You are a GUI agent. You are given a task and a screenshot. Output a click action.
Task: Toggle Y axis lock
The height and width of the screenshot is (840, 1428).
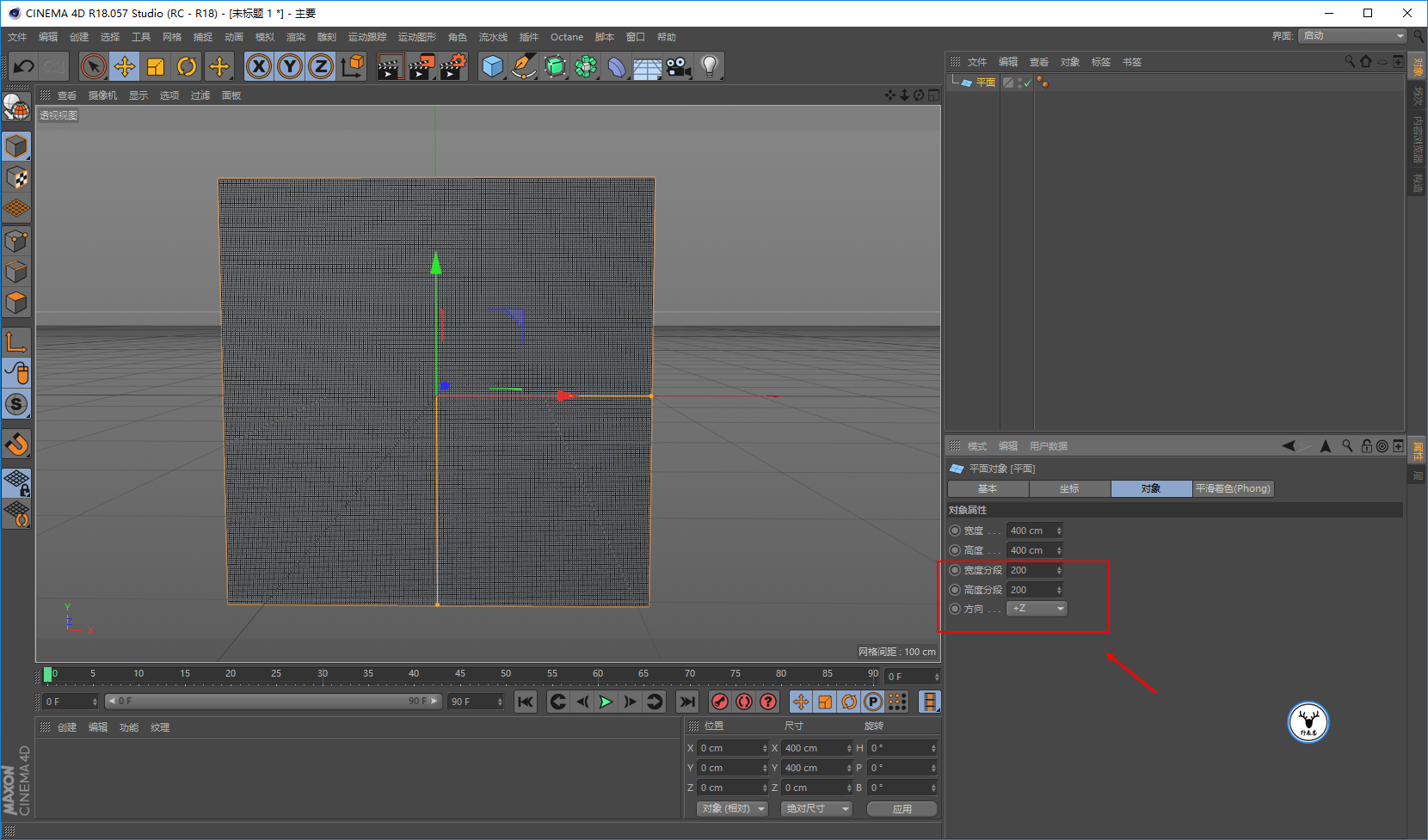(x=290, y=66)
